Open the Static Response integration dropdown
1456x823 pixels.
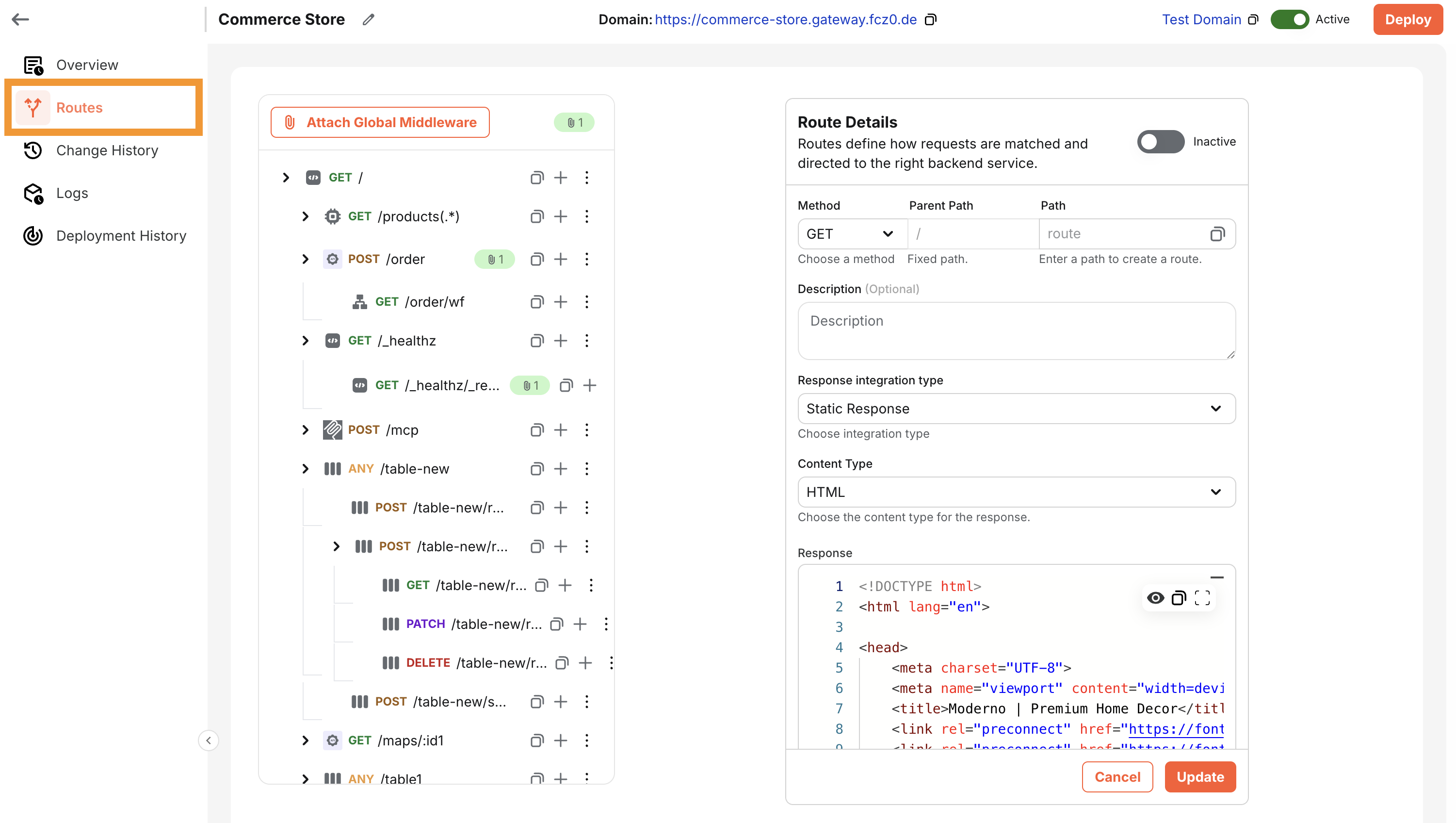tap(1016, 409)
